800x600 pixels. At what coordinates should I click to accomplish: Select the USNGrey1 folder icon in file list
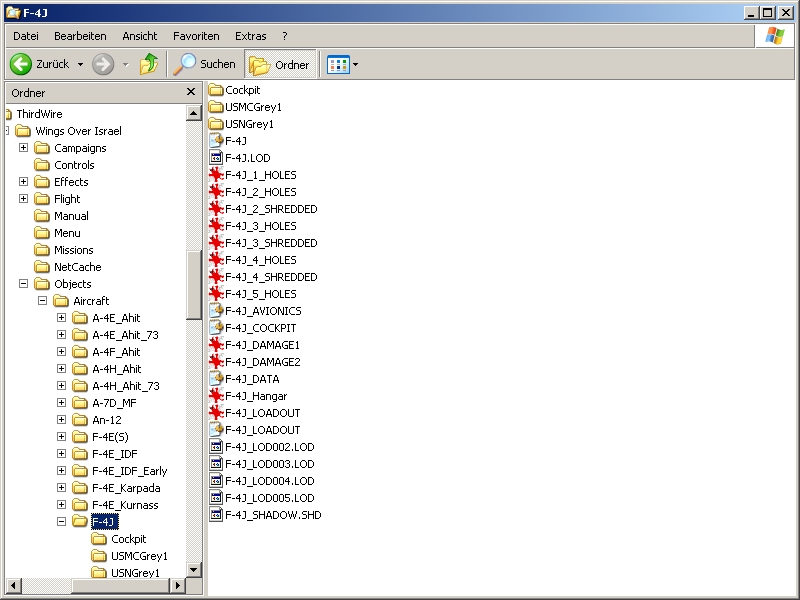pyautogui.click(x=216, y=124)
